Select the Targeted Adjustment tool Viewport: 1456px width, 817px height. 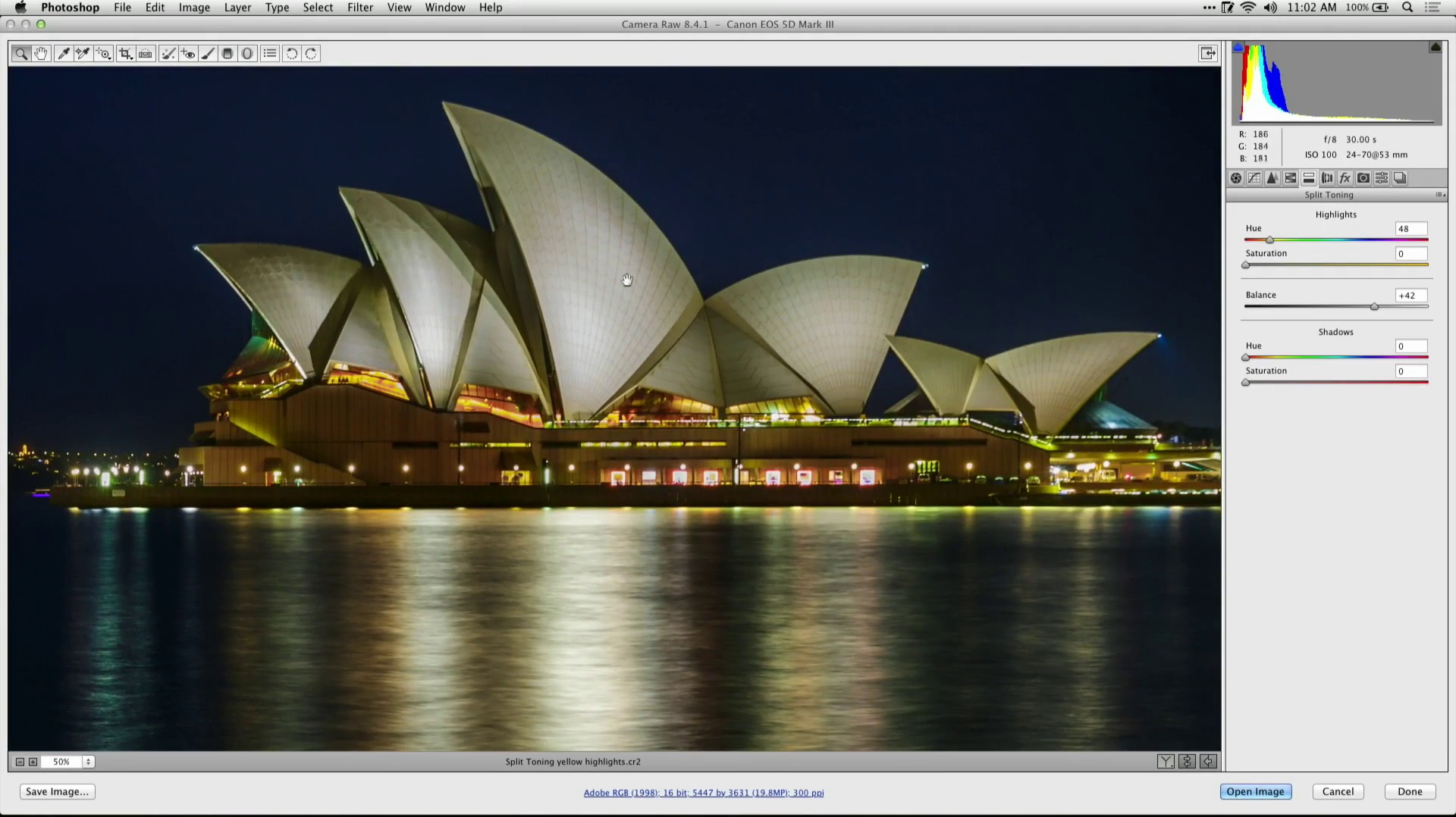[103, 53]
